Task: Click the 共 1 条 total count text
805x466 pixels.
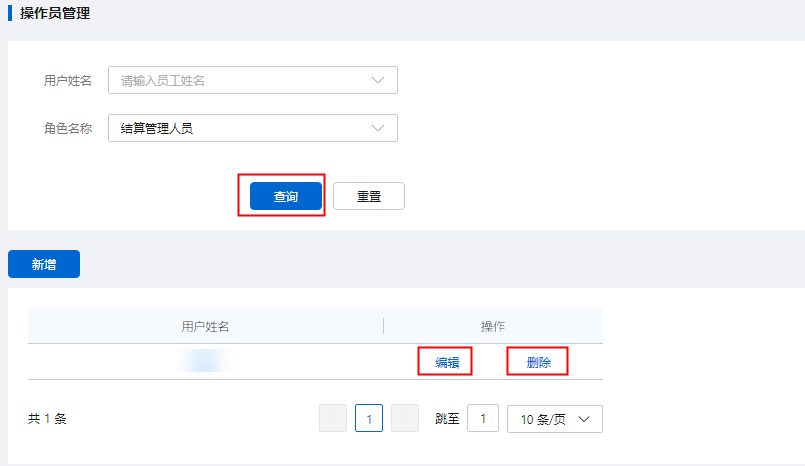Action: [x=47, y=419]
